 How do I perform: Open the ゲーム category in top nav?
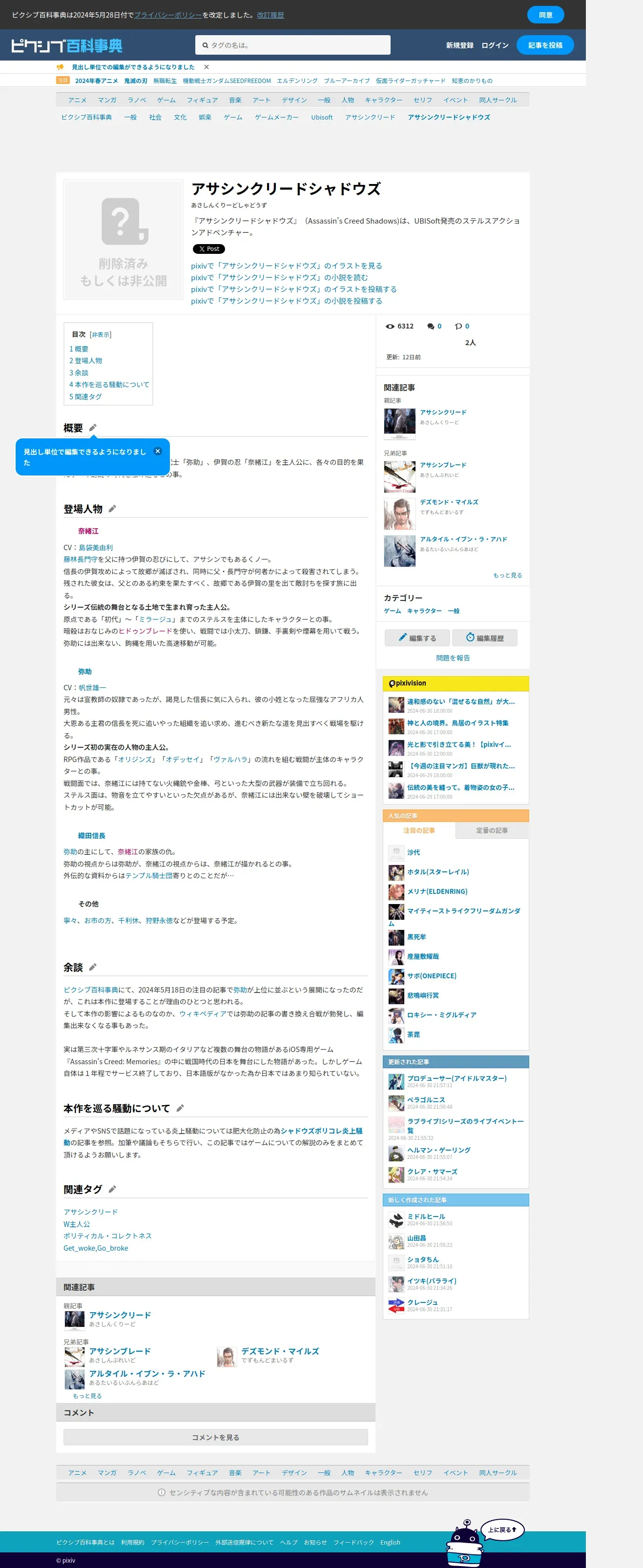[166, 100]
